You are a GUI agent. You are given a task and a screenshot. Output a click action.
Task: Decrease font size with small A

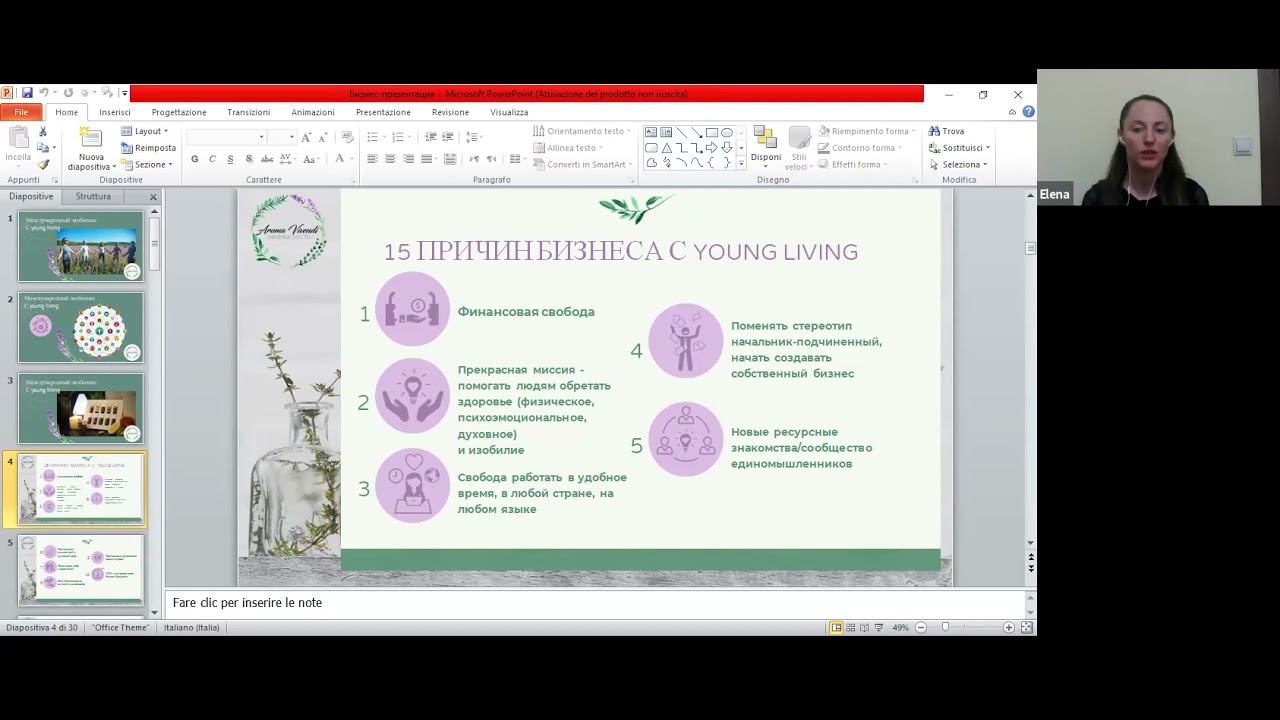[x=322, y=137]
